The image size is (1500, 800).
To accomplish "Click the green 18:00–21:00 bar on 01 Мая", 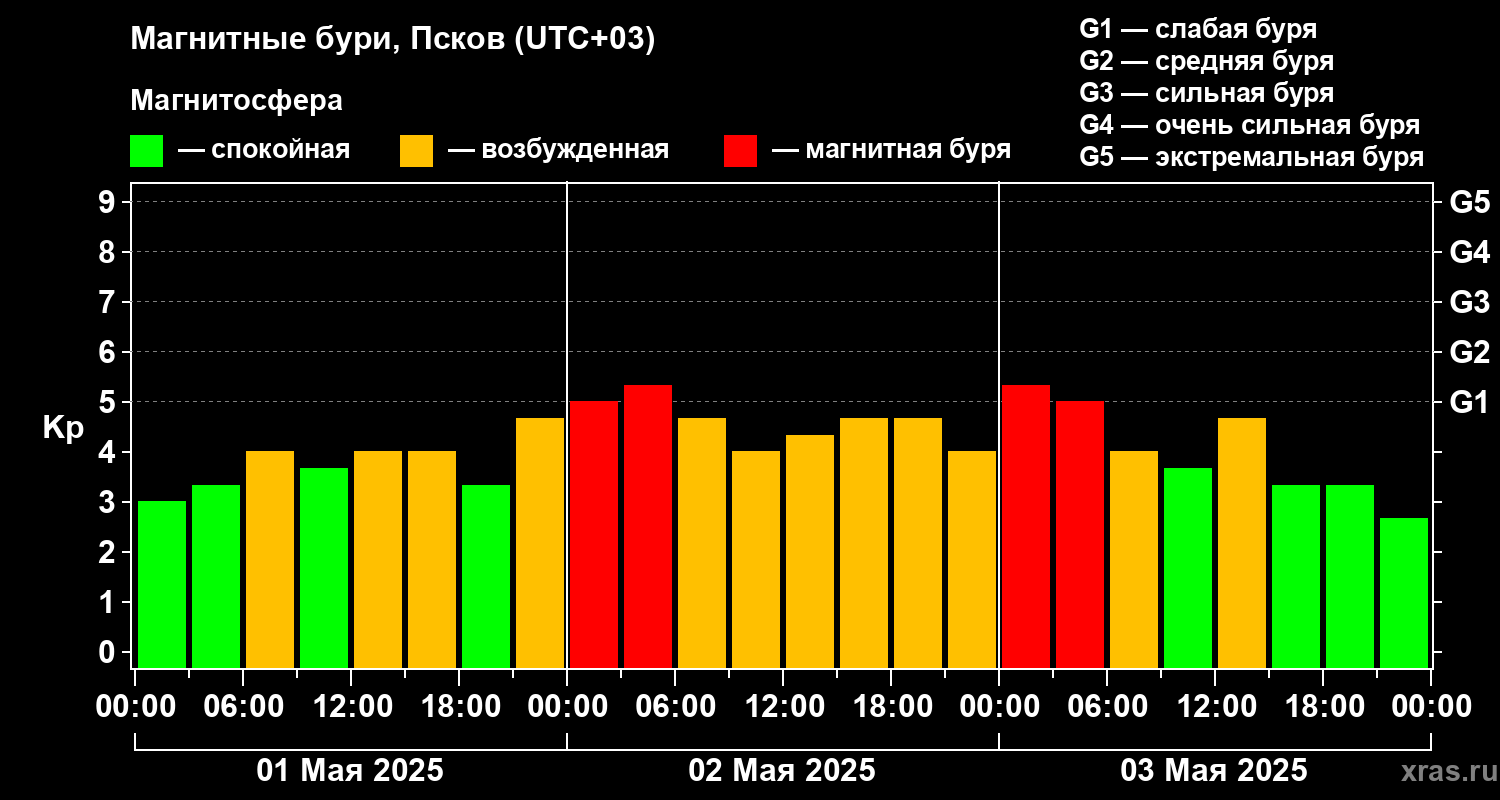I will click(486, 576).
